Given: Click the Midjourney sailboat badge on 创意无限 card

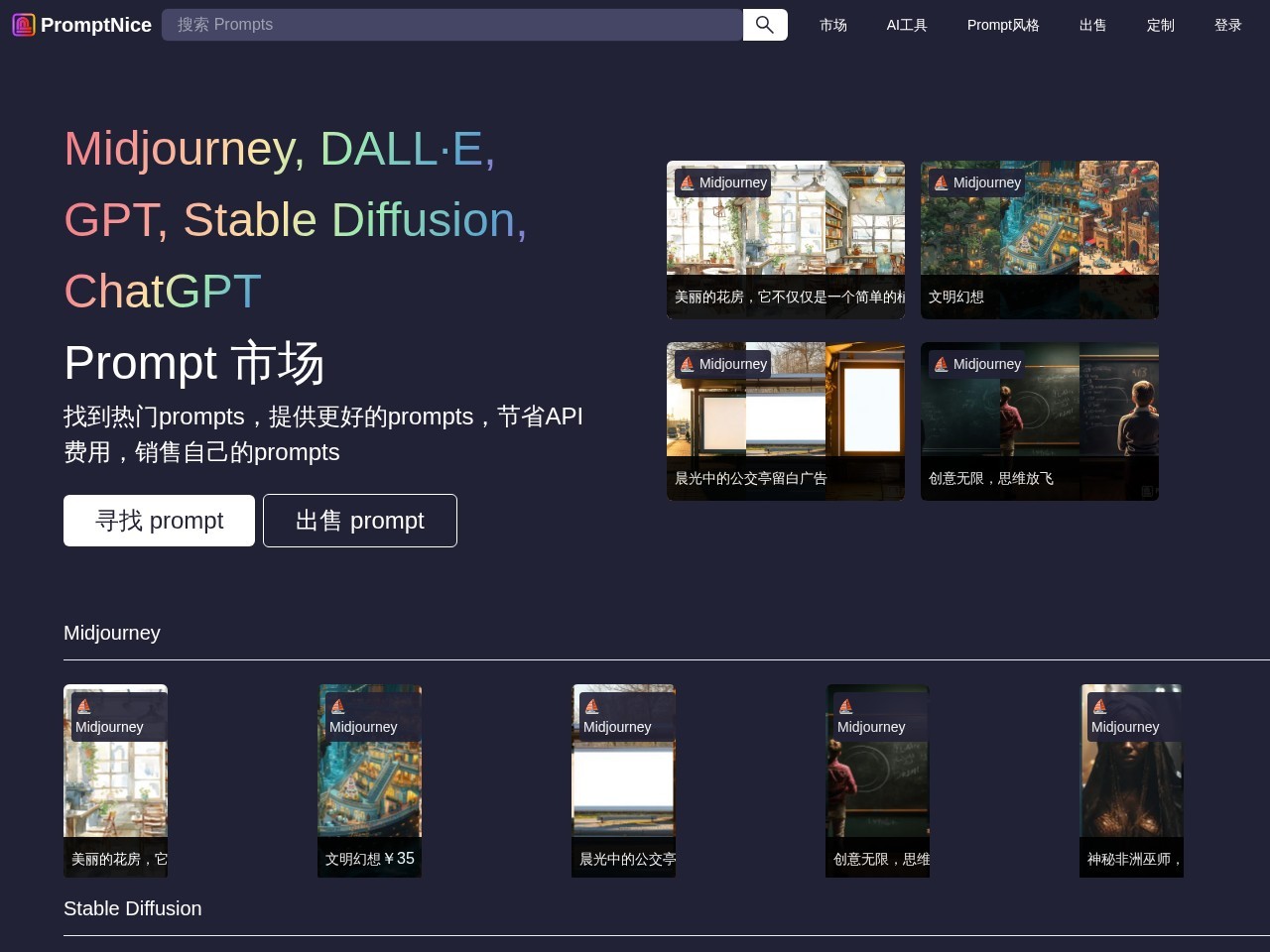Looking at the screenshot, I should point(939,364).
